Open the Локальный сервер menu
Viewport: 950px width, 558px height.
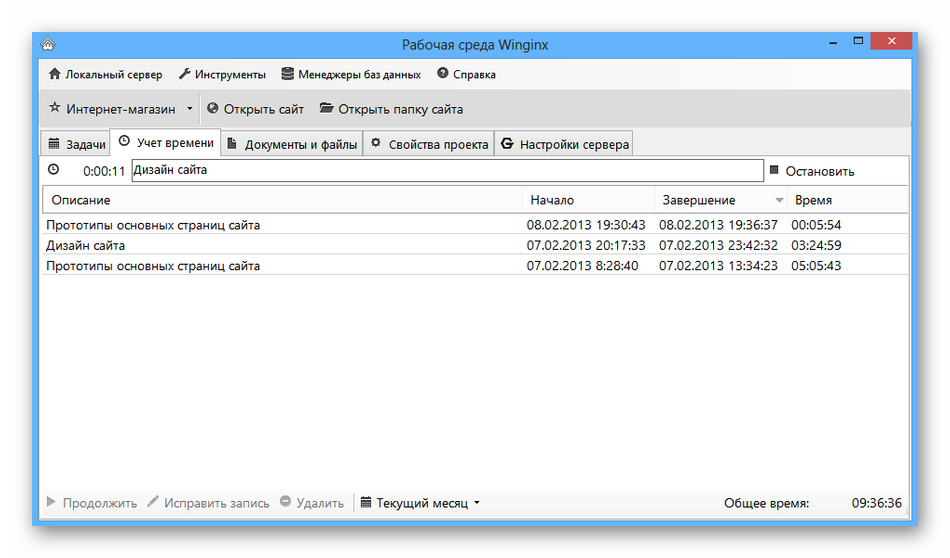(105, 74)
